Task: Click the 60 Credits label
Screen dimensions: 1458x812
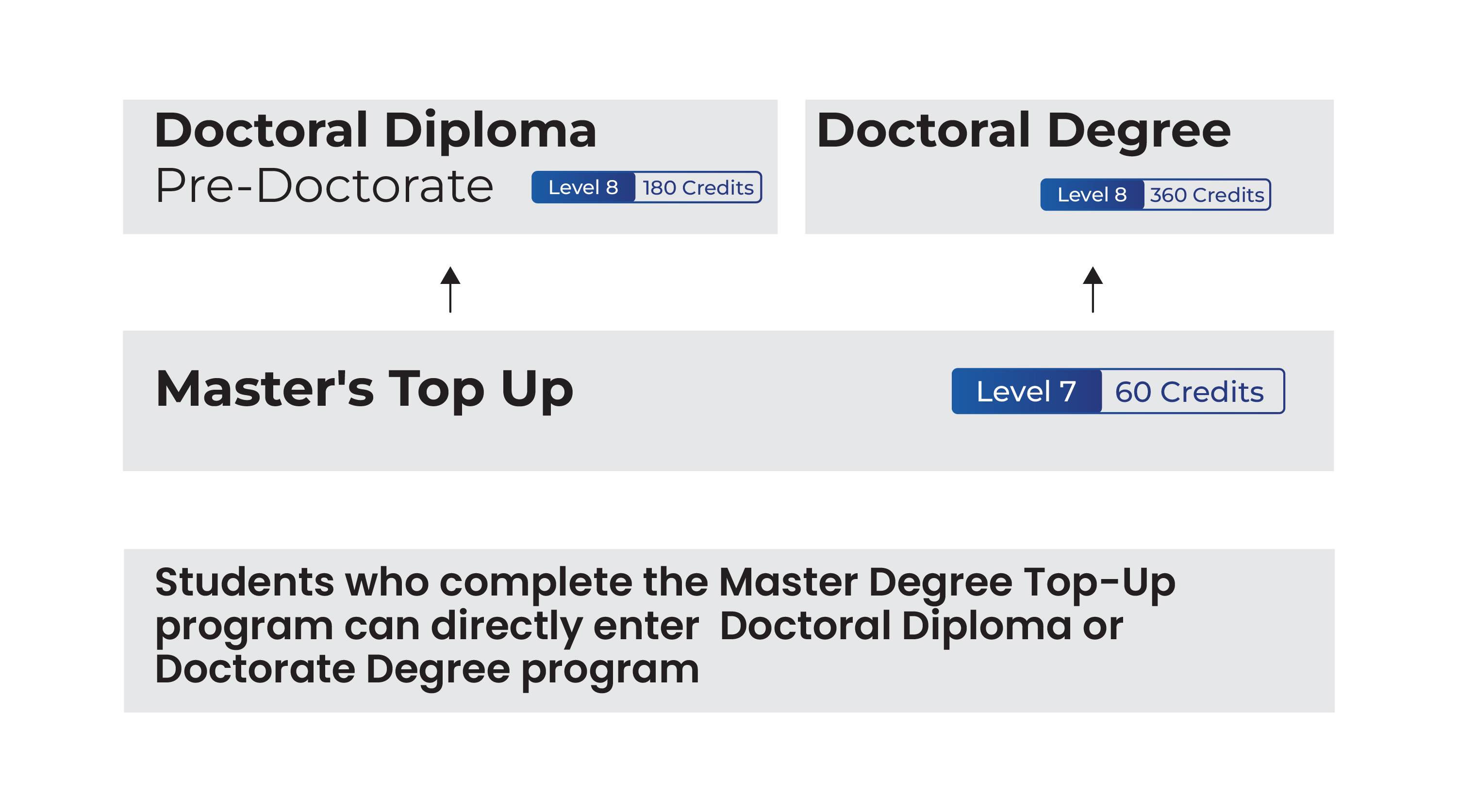Action: (1189, 392)
